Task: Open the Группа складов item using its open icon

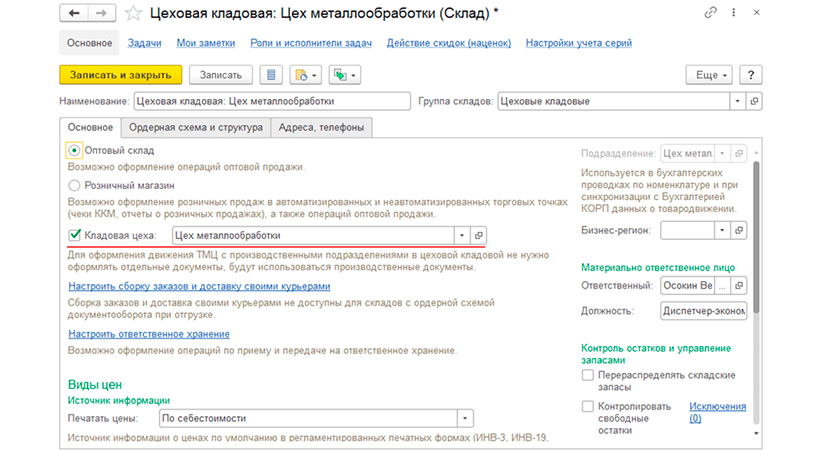Action: coord(754,101)
